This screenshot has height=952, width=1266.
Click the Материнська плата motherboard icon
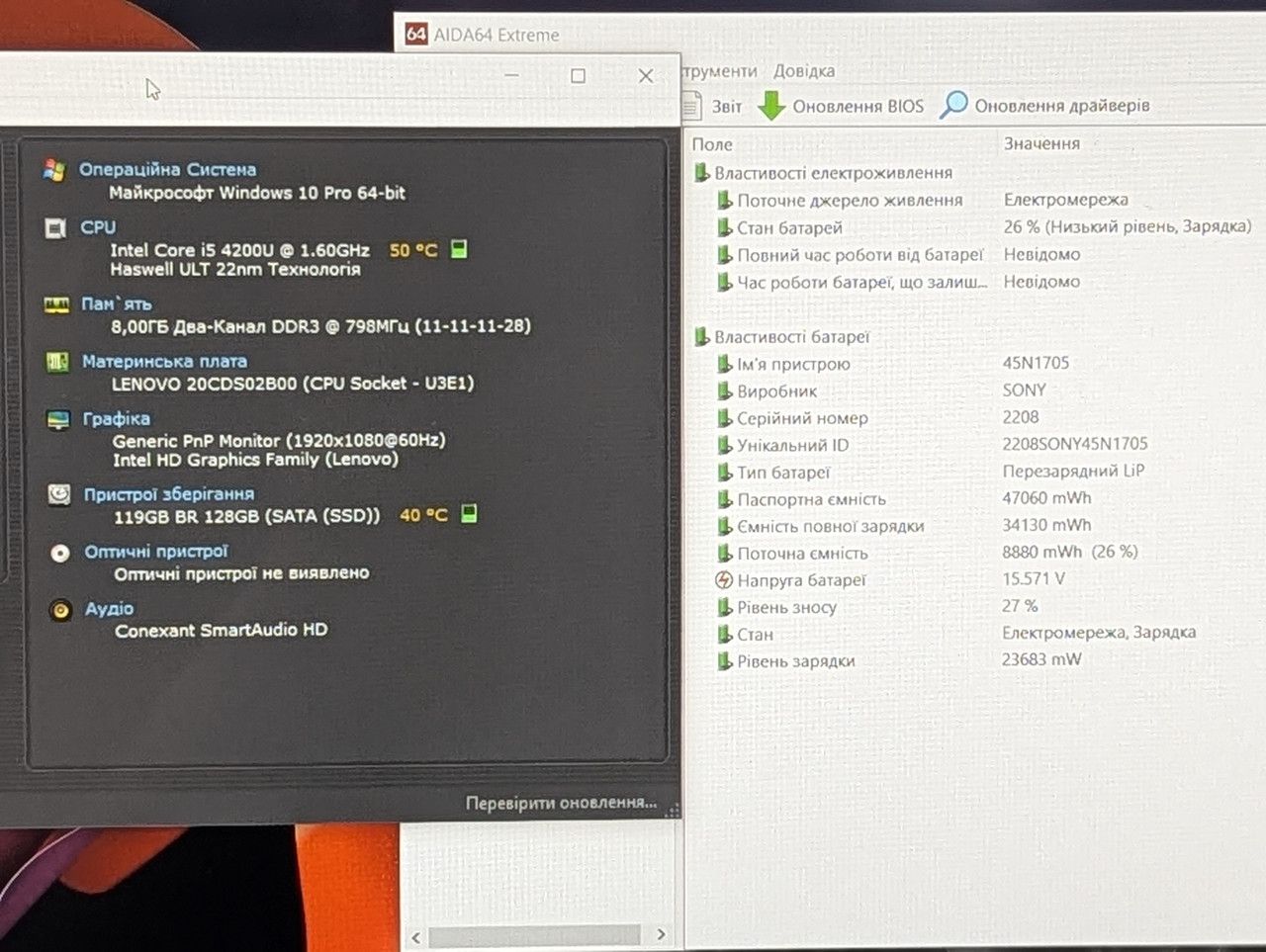click(57, 362)
